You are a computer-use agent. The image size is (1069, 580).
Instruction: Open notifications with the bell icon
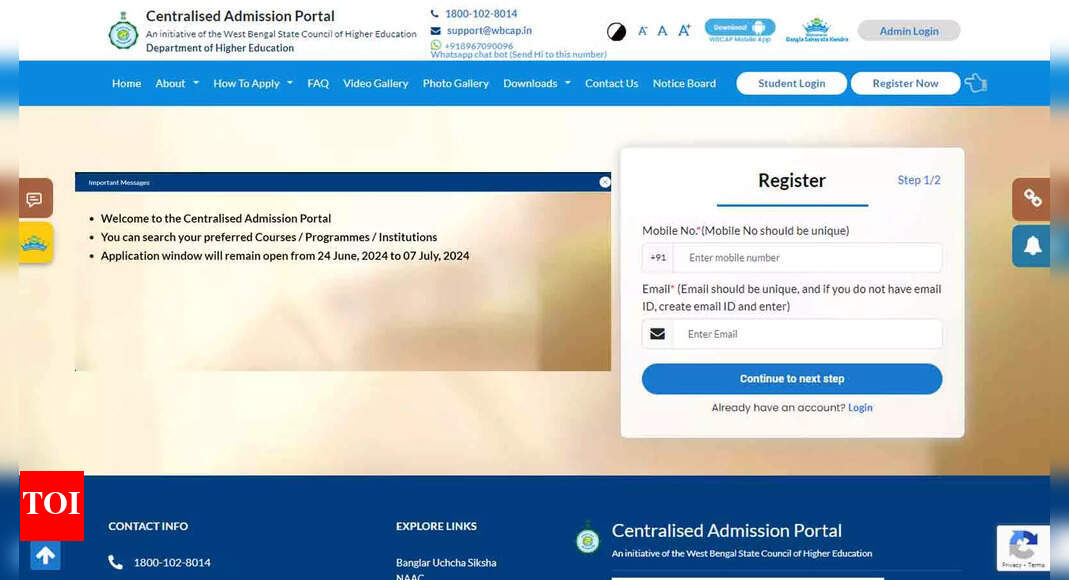pos(1031,245)
